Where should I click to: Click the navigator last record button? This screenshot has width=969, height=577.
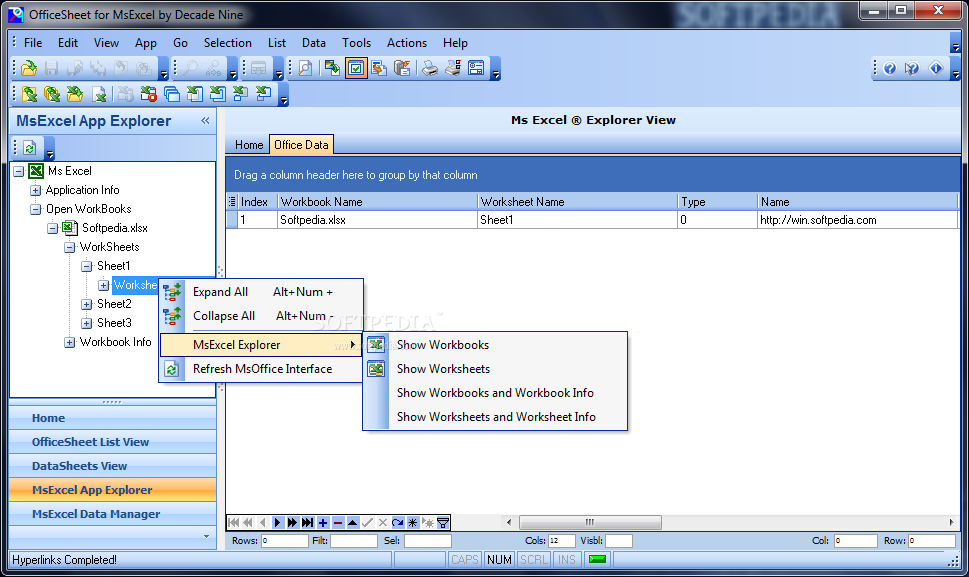(307, 523)
